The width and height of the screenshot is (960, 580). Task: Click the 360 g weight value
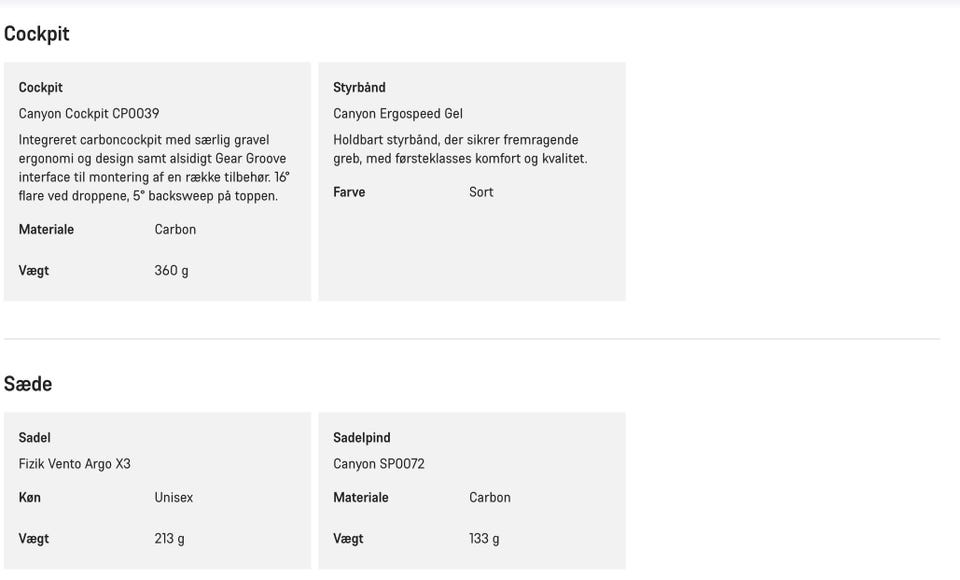[x=171, y=271]
